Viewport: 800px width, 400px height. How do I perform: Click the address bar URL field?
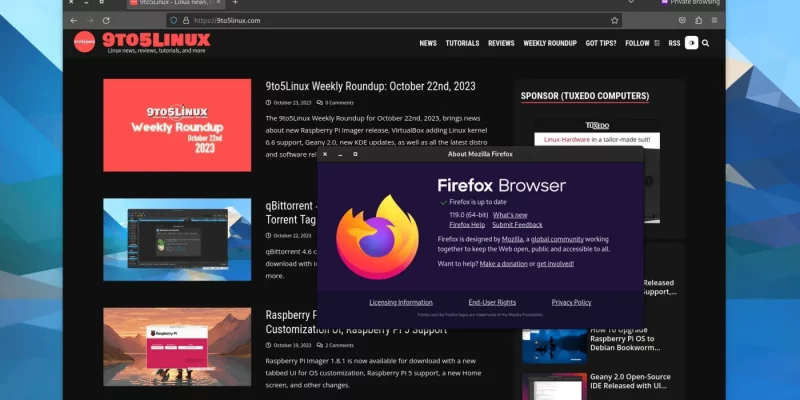click(x=393, y=20)
